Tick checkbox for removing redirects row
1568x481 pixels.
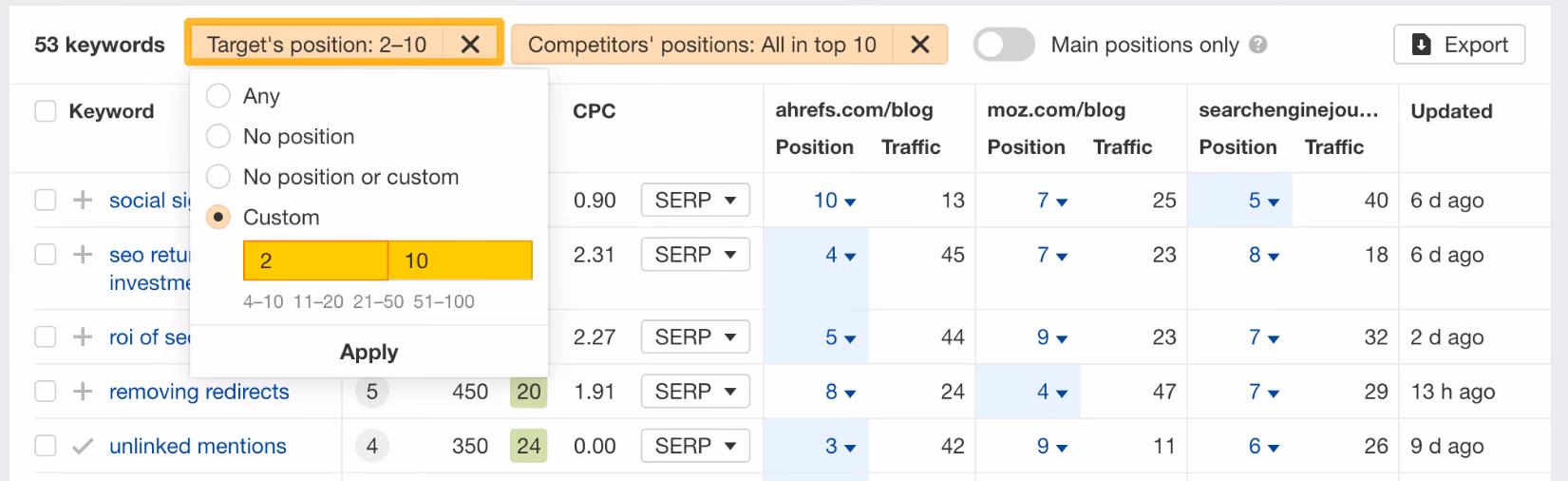(46, 391)
